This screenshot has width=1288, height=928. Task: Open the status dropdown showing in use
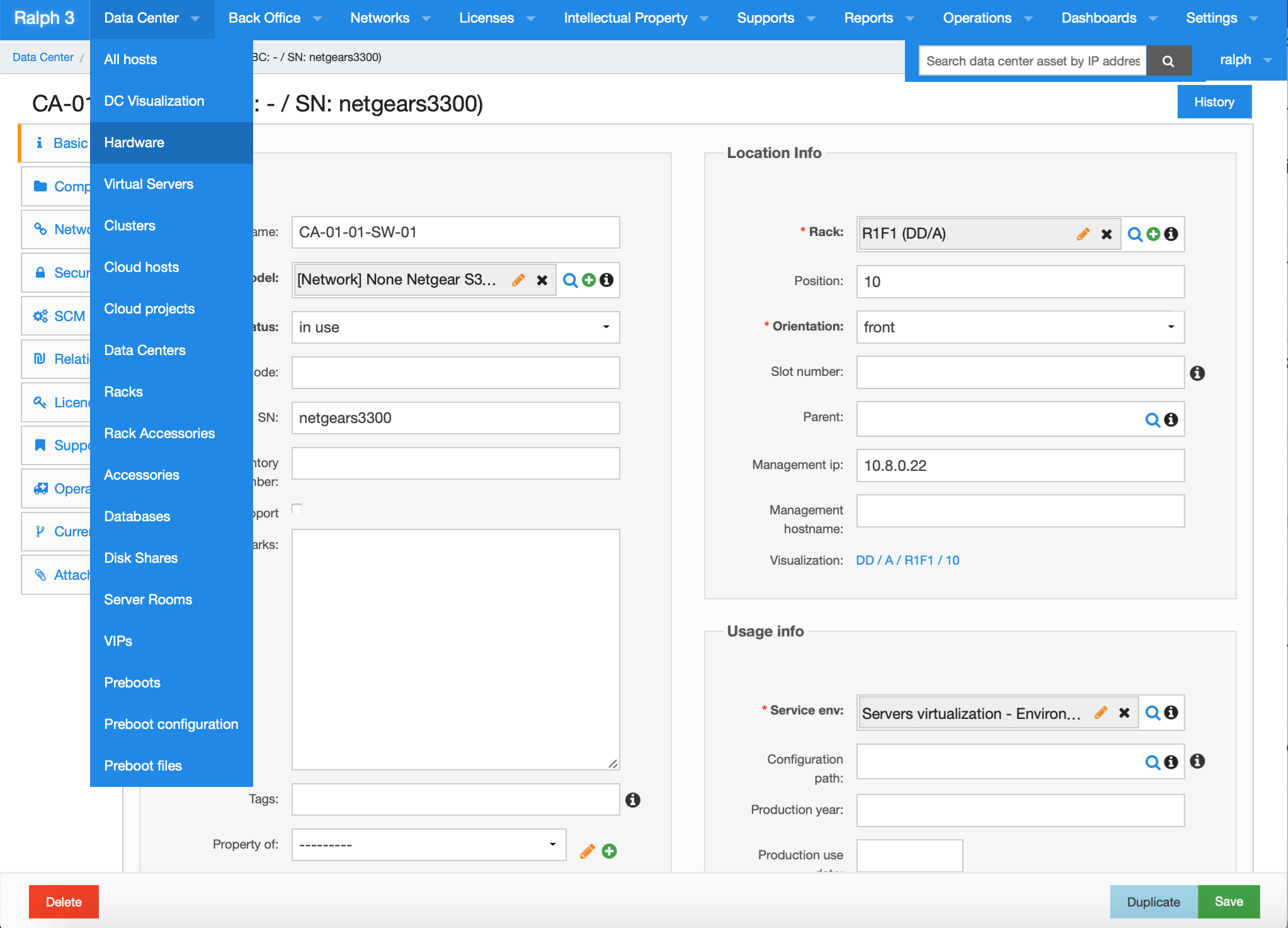click(x=455, y=327)
